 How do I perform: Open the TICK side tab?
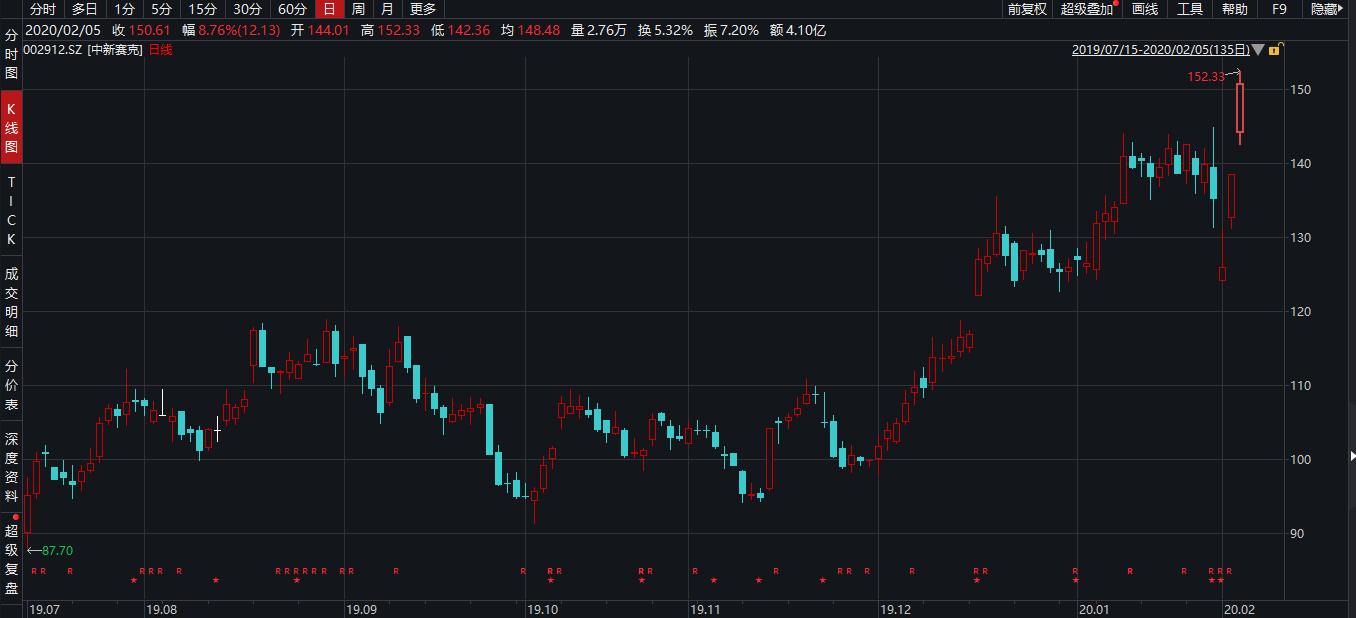click(12, 211)
